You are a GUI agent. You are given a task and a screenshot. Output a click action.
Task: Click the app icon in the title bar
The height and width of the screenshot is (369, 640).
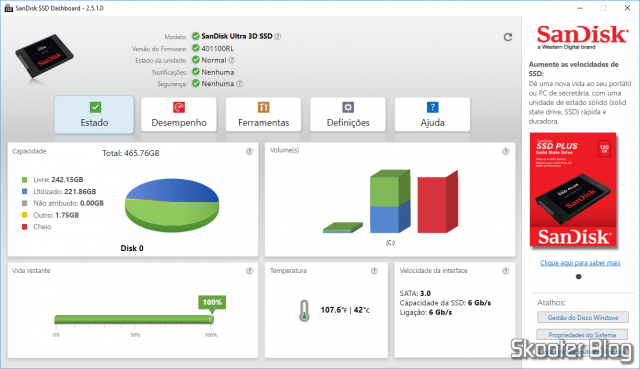click(9, 8)
